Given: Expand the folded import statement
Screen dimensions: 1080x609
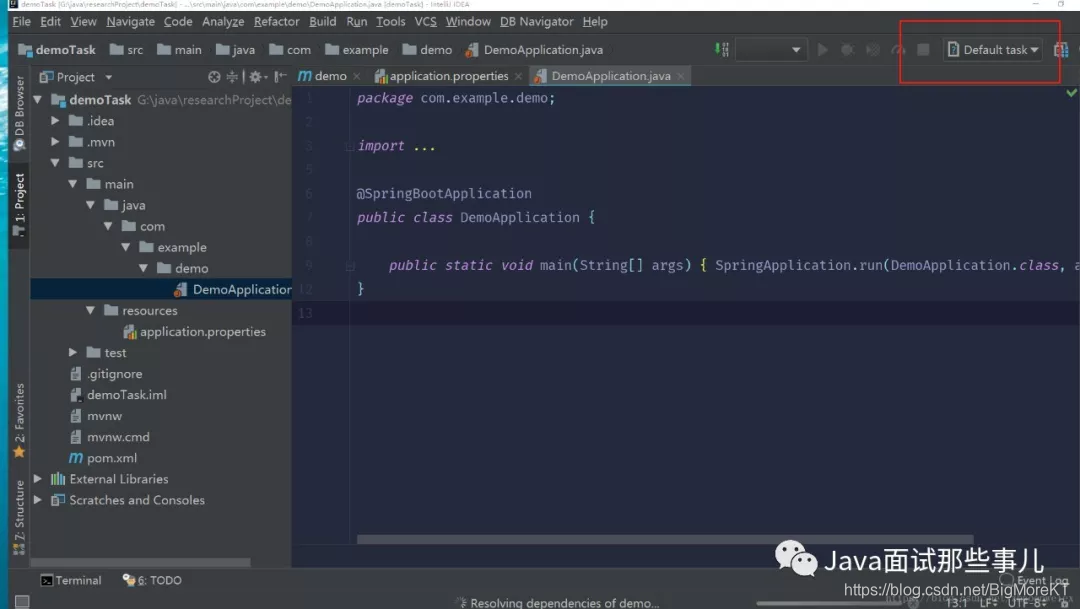Looking at the screenshot, I should pyautogui.click(x=349, y=146).
